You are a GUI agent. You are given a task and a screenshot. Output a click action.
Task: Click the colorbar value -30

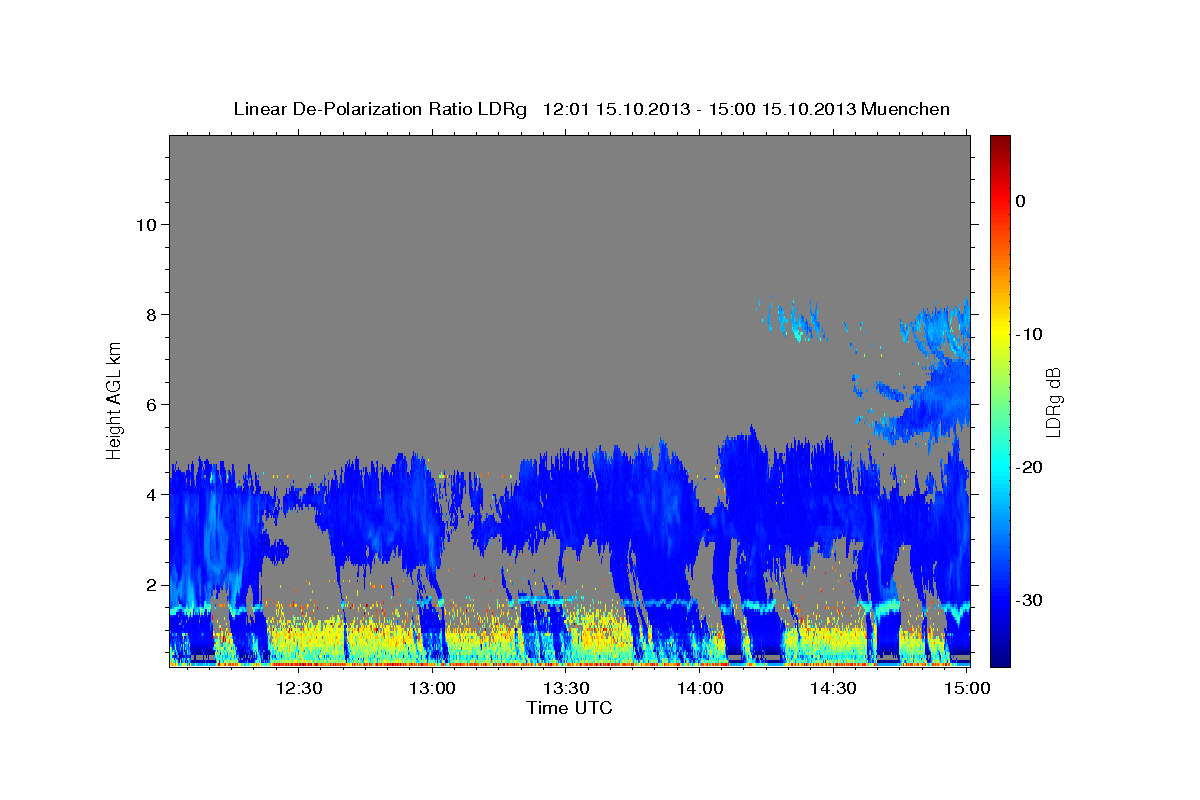[x=1029, y=600]
